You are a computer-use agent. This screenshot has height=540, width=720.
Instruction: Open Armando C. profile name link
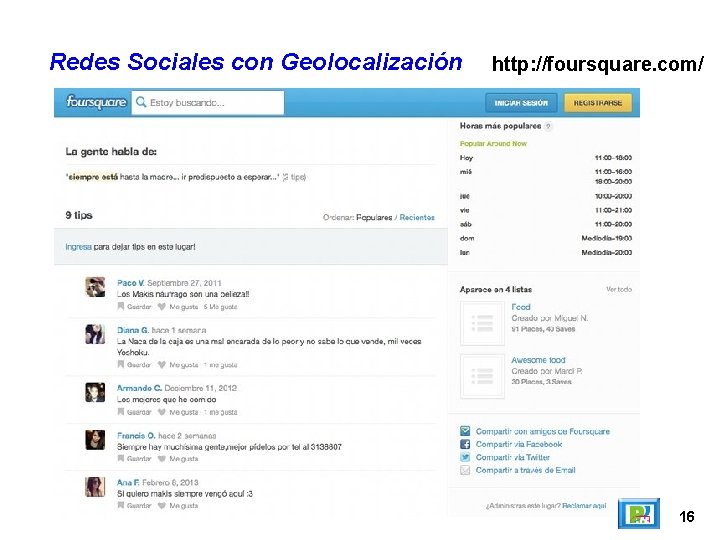click(x=139, y=388)
